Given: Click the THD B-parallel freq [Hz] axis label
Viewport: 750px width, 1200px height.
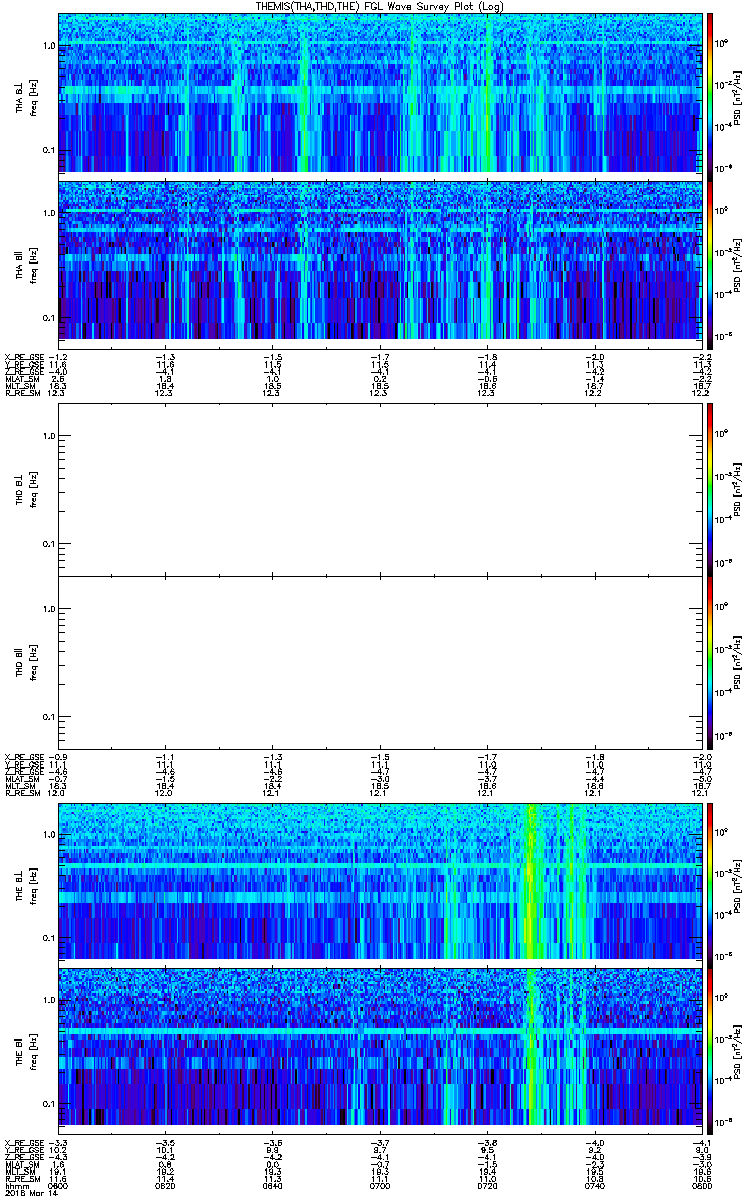Looking at the screenshot, I should (x=32, y=663).
